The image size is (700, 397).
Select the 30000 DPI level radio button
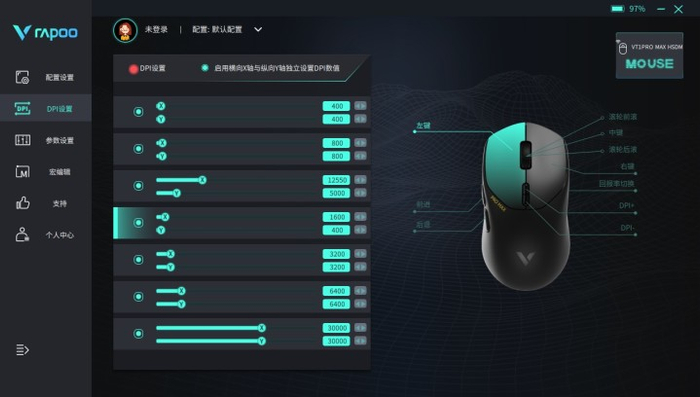pos(138,334)
